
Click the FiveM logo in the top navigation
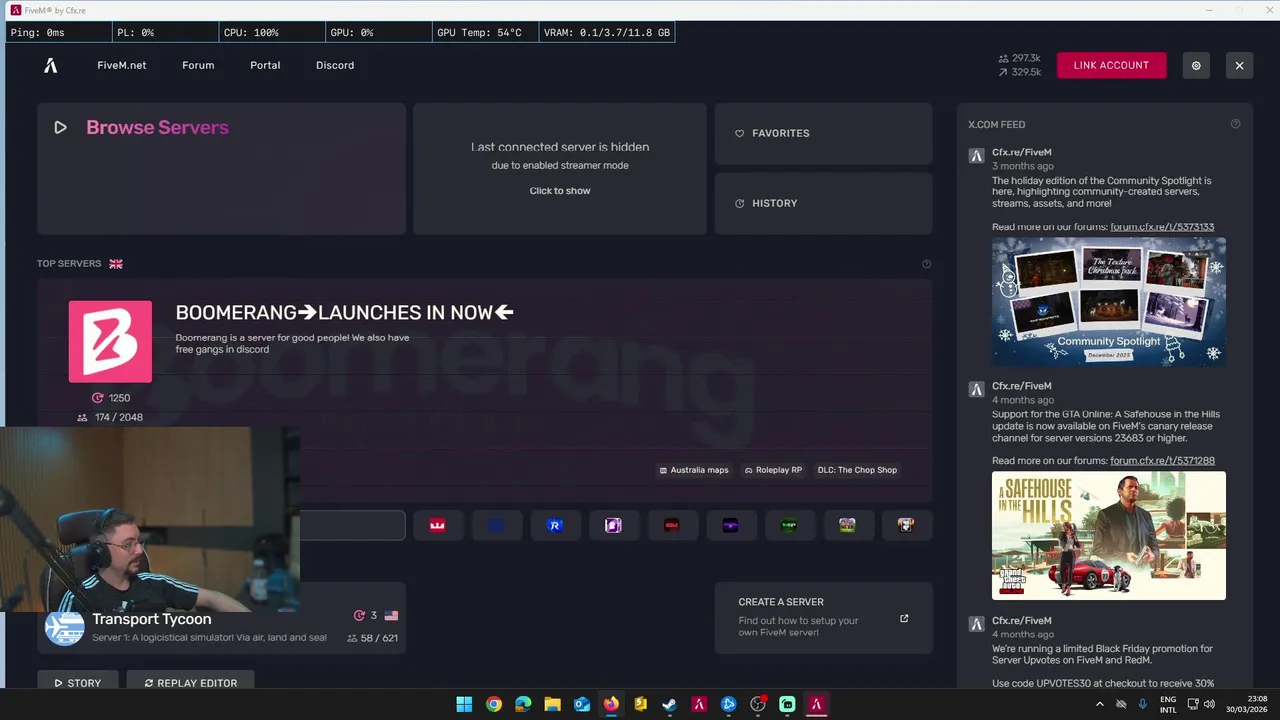[x=51, y=65]
